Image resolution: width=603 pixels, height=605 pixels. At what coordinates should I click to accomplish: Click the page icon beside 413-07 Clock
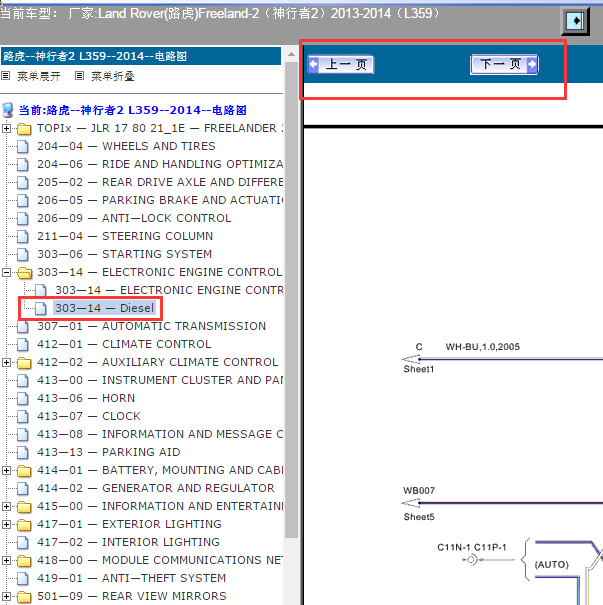[x=23, y=417]
